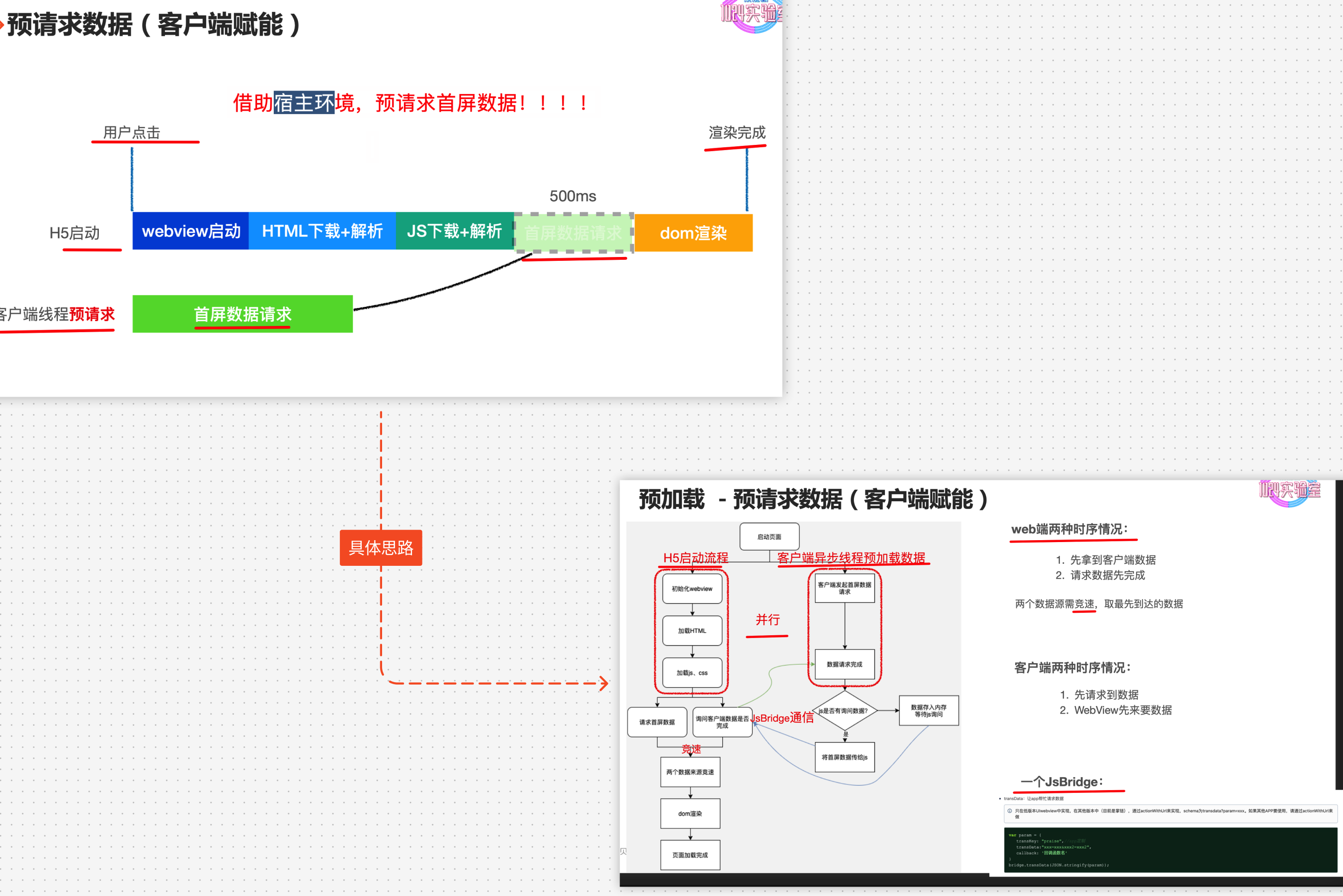Click the dark code block with 'bridge.transData'

(x=1170, y=850)
